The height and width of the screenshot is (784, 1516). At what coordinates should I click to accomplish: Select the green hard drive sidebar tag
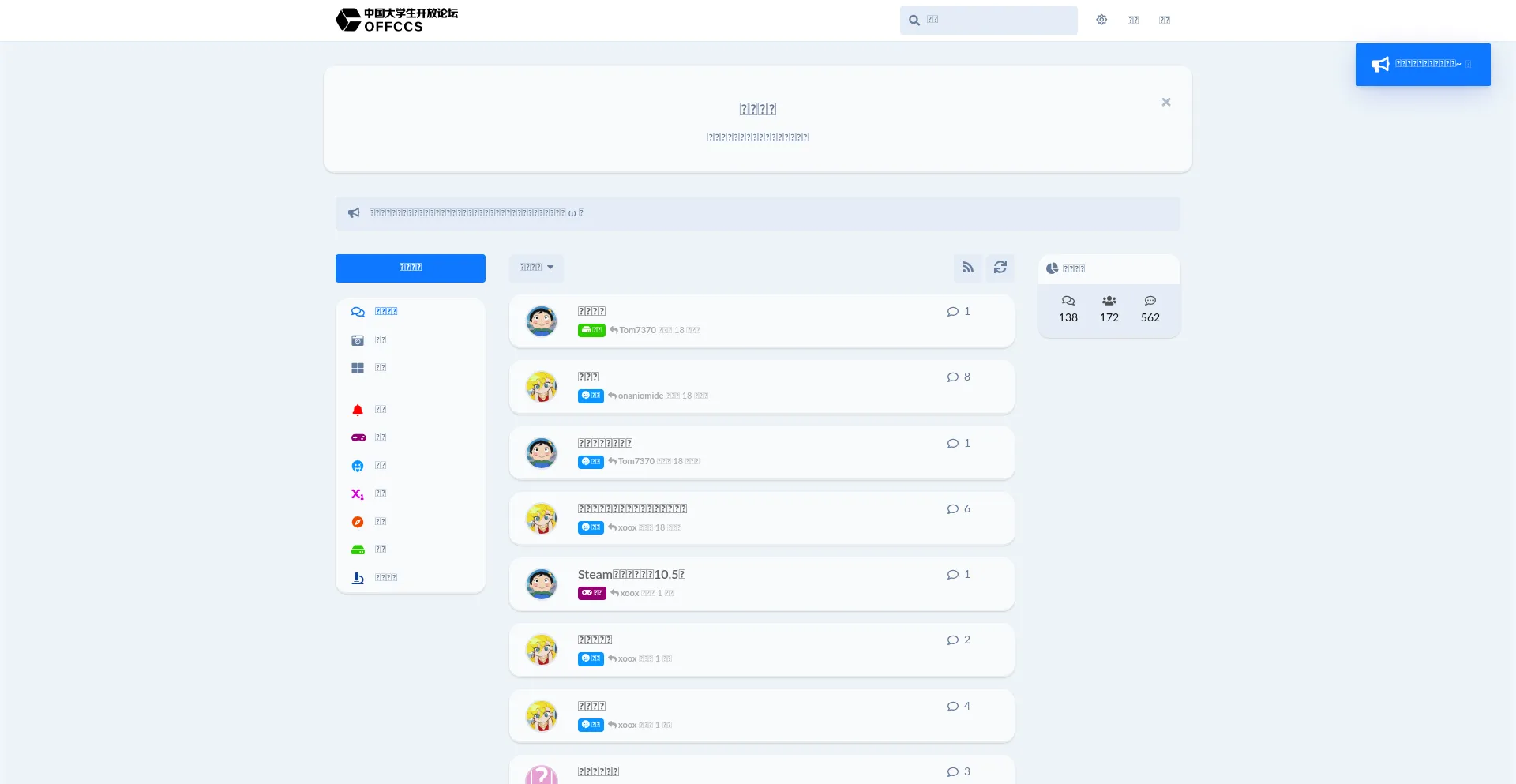coord(369,550)
